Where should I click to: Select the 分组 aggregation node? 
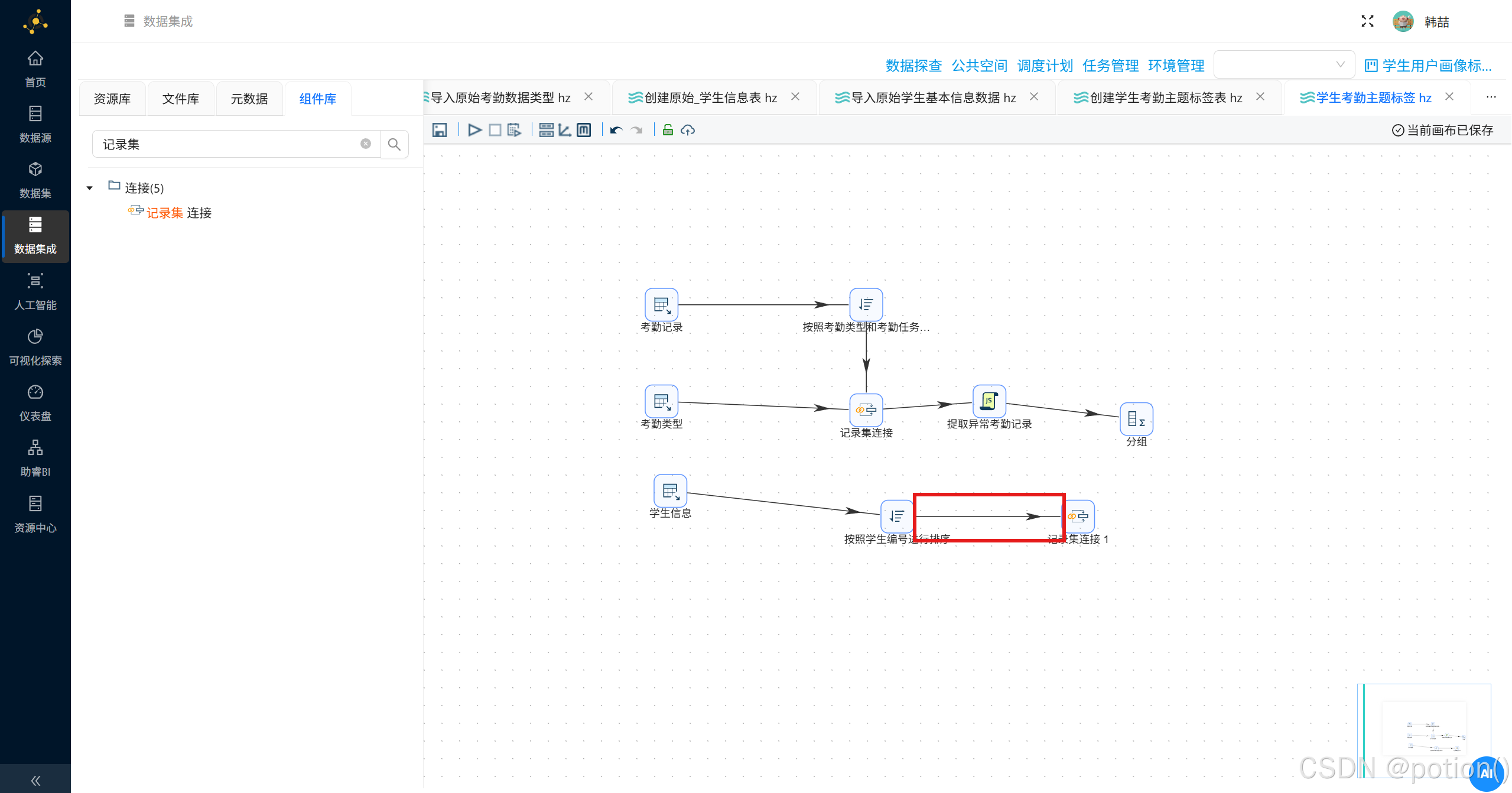coord(1136,419)
